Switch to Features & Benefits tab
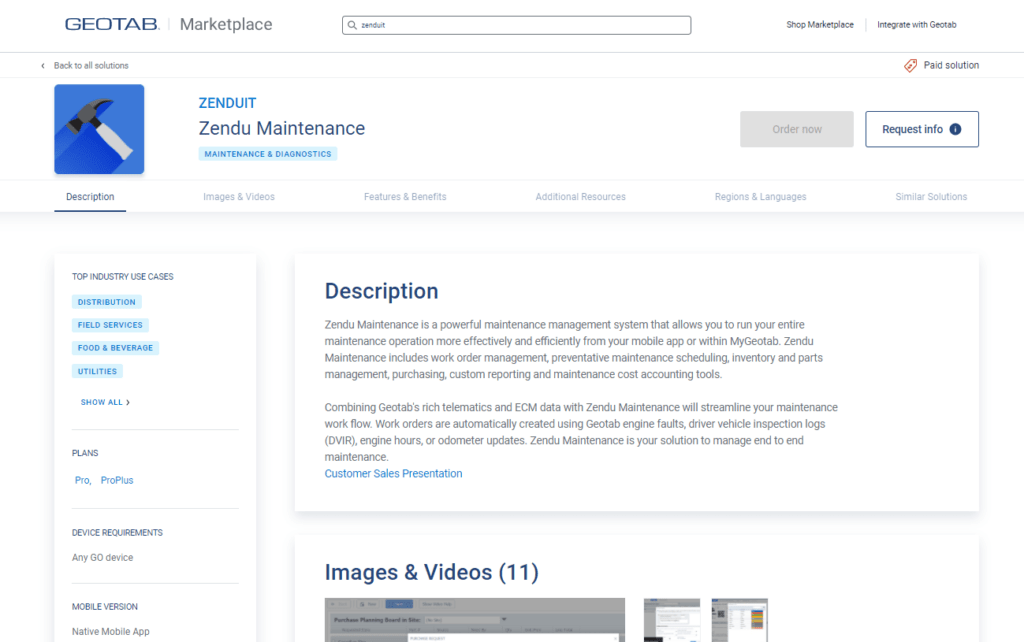Viewport: 1024px width, 642px height. pos(405,197)
